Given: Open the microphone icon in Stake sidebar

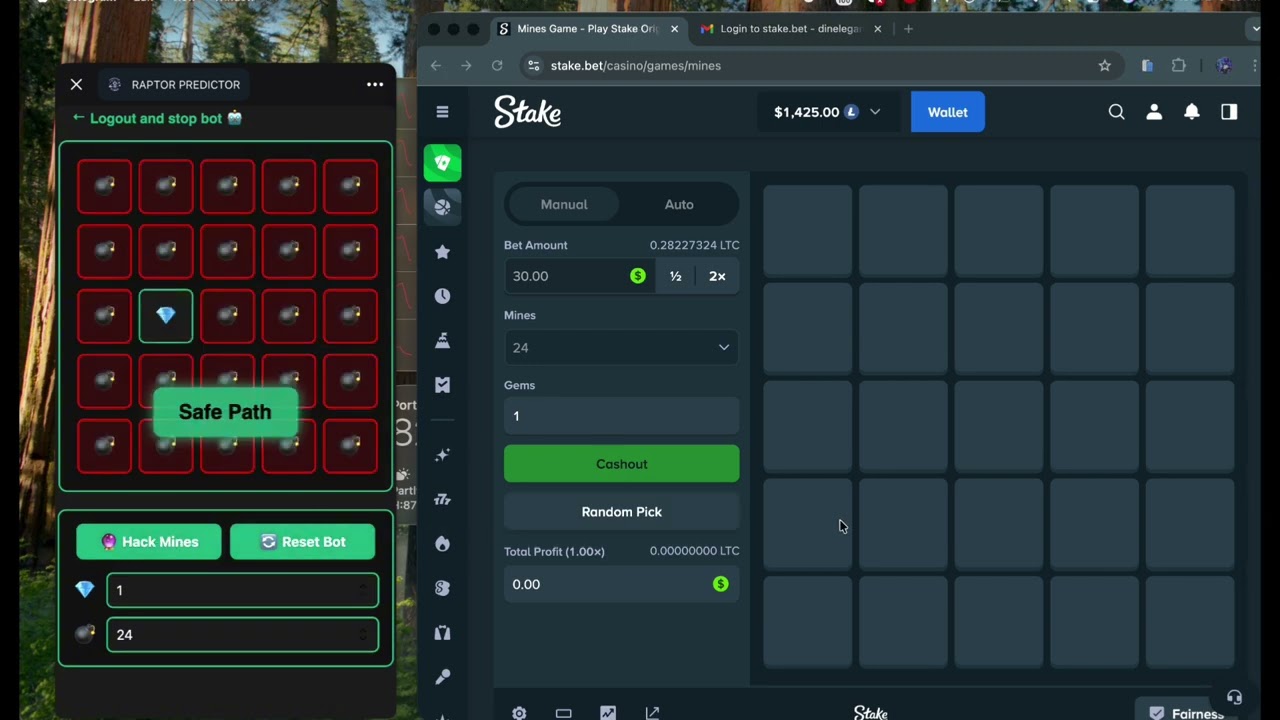Looking at the screenshot, I should point(442,677).
